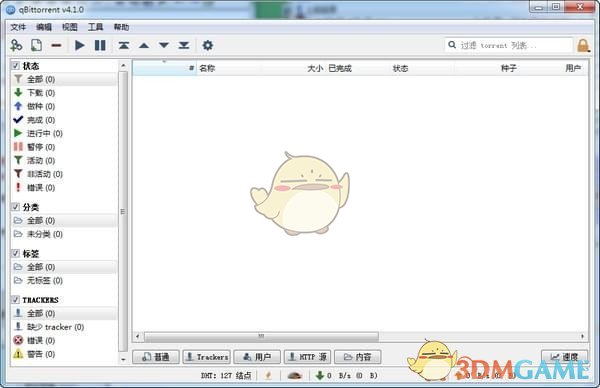
Task: Select the 下载 (0) status filter
Action: 64,93
